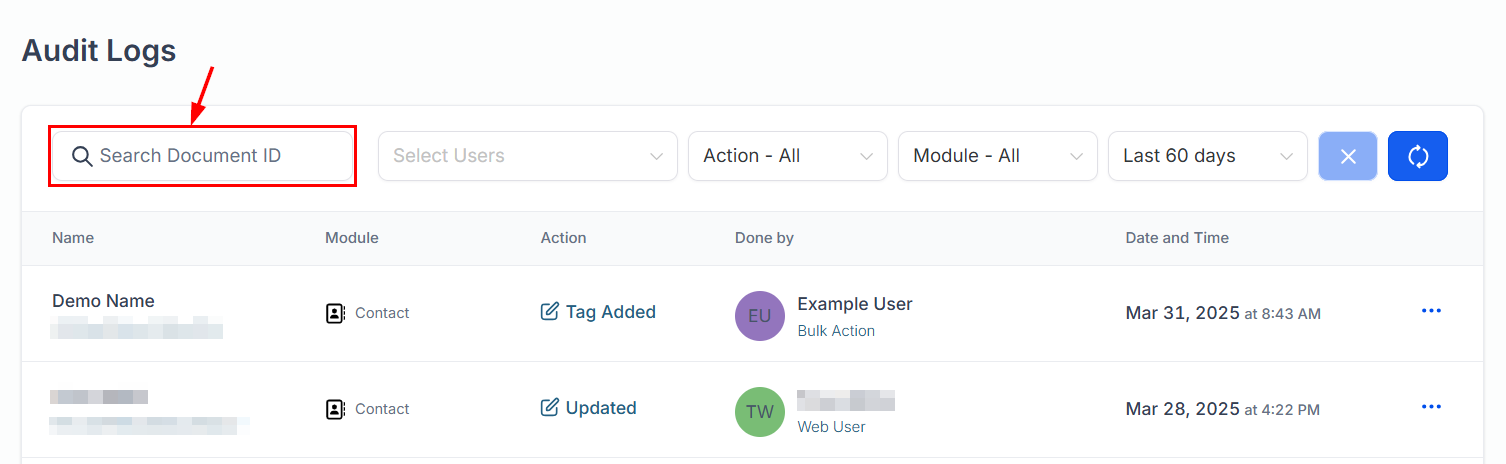Expand the Action - All filter
The width and height of the screenshot is (1506, 464).
coord(787,156)
